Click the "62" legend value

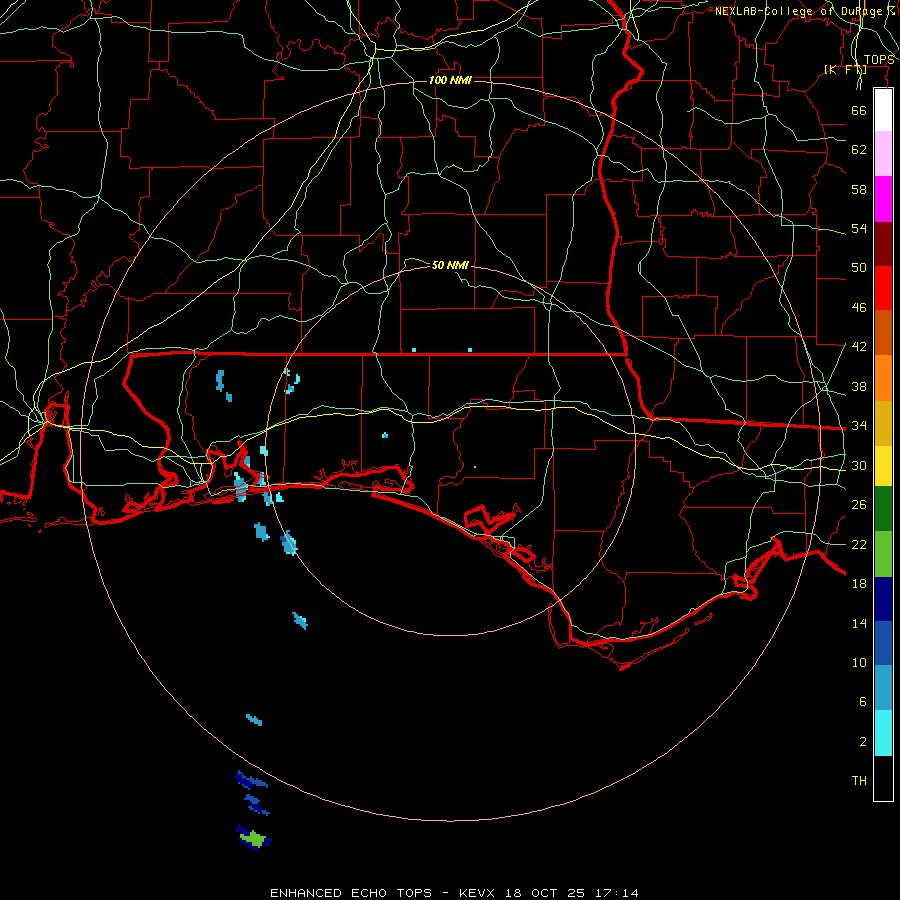(859, 150)
